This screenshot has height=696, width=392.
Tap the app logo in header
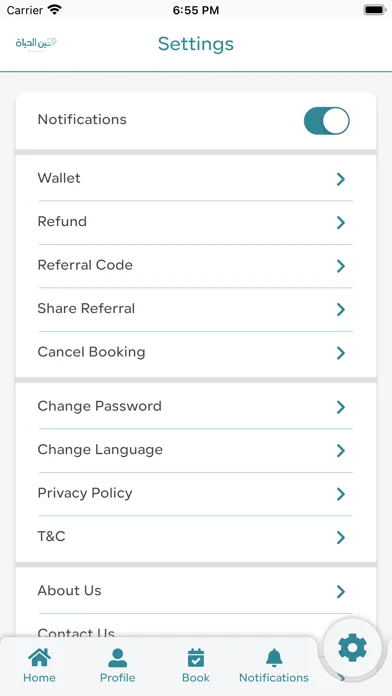(x=36, y=44)
